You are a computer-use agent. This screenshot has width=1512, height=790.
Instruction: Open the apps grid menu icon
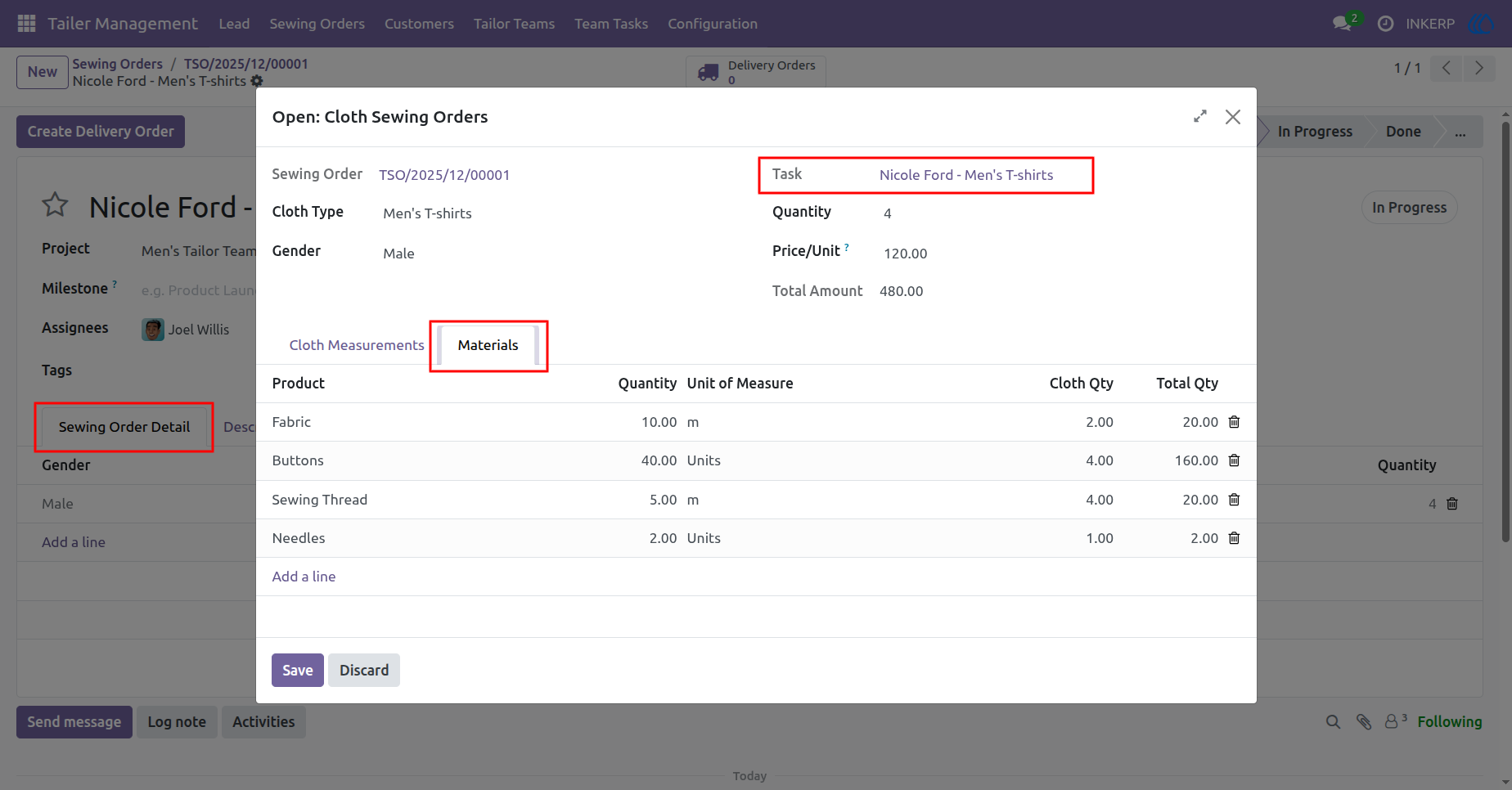(26, 24)
